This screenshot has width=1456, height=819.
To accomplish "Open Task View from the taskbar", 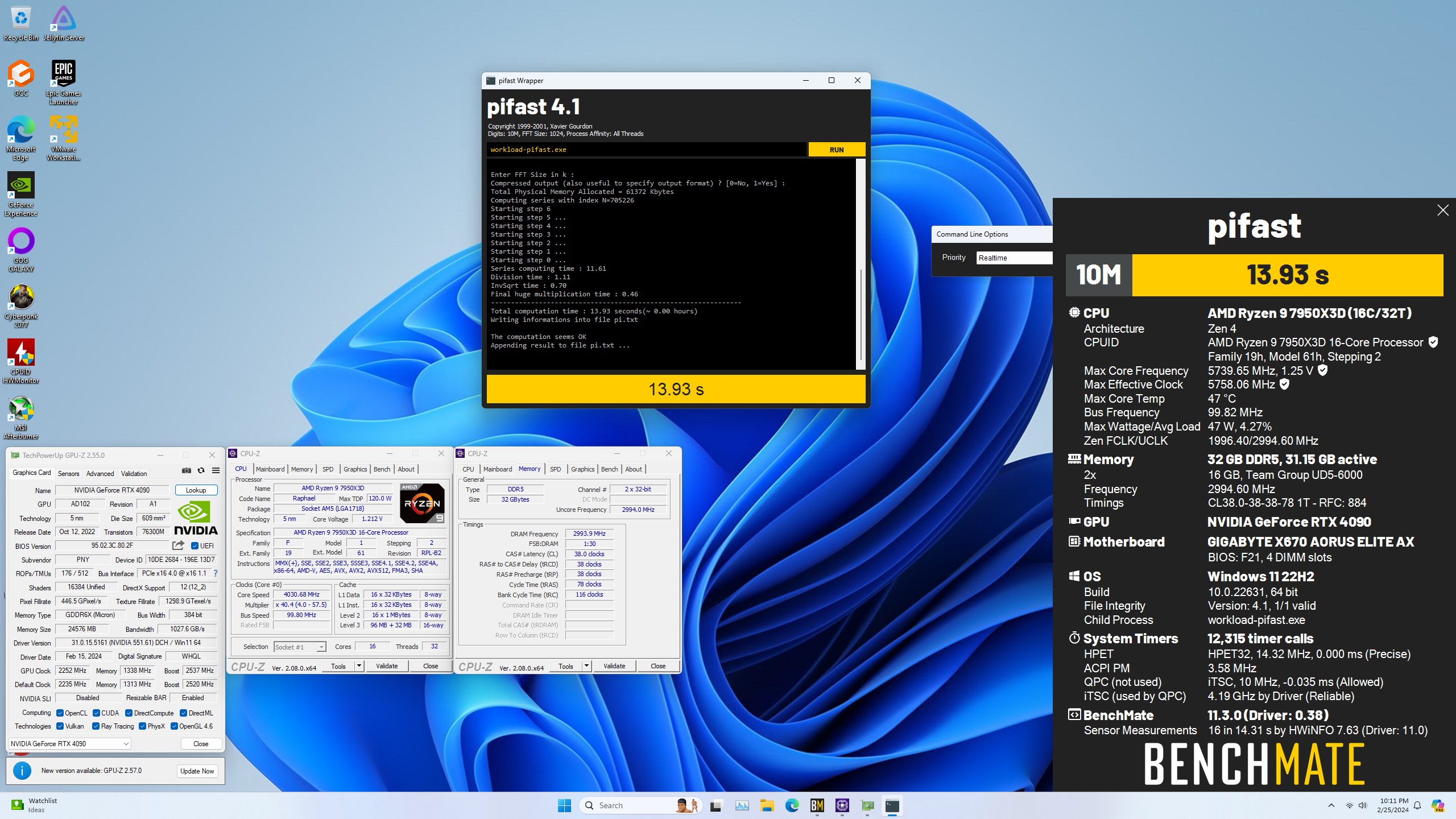I will [715, 805].
